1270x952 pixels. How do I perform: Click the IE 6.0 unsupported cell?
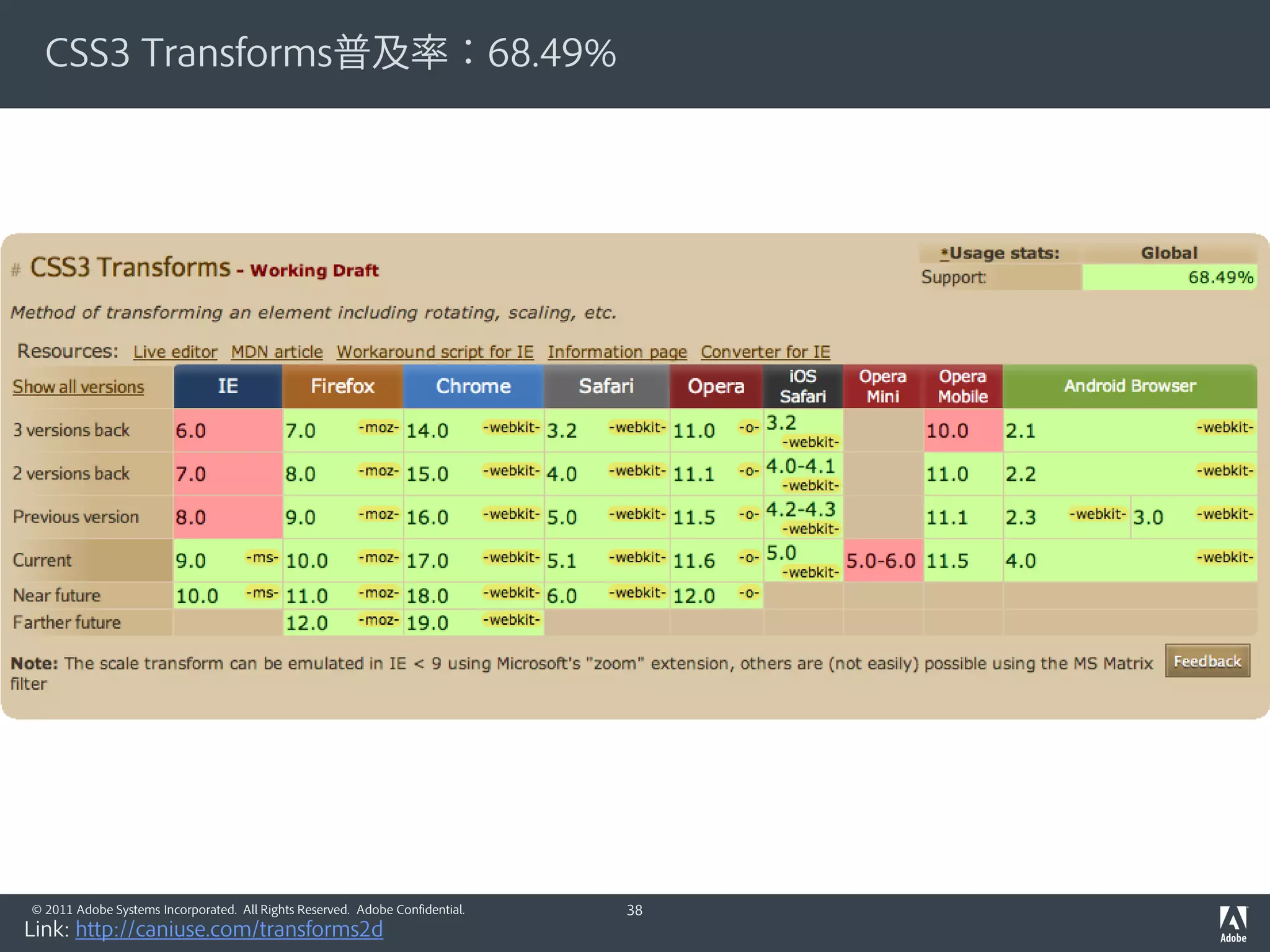click(x=228, y=430)
